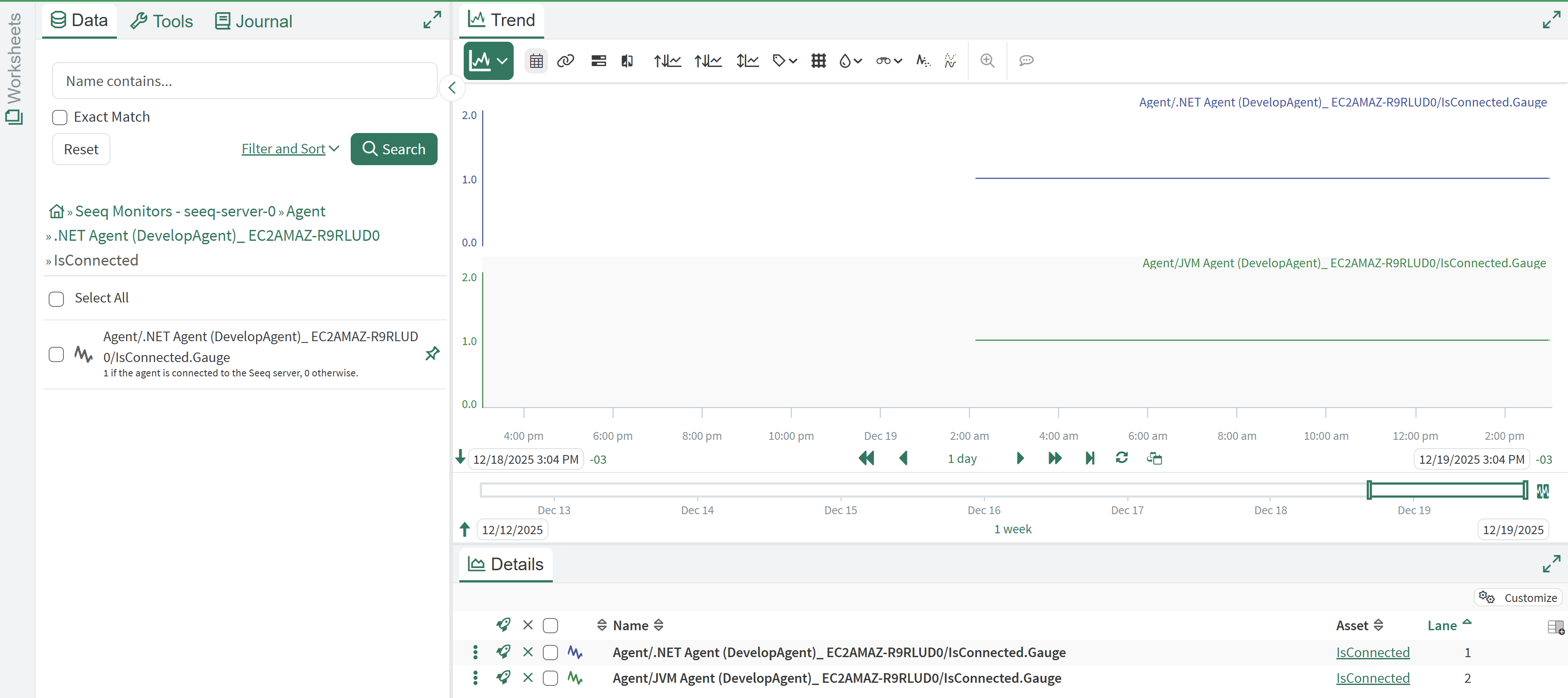Step display range forward one full range
The height and width of the screenshot is (698, 1568).
click(x=1055, y=458)
